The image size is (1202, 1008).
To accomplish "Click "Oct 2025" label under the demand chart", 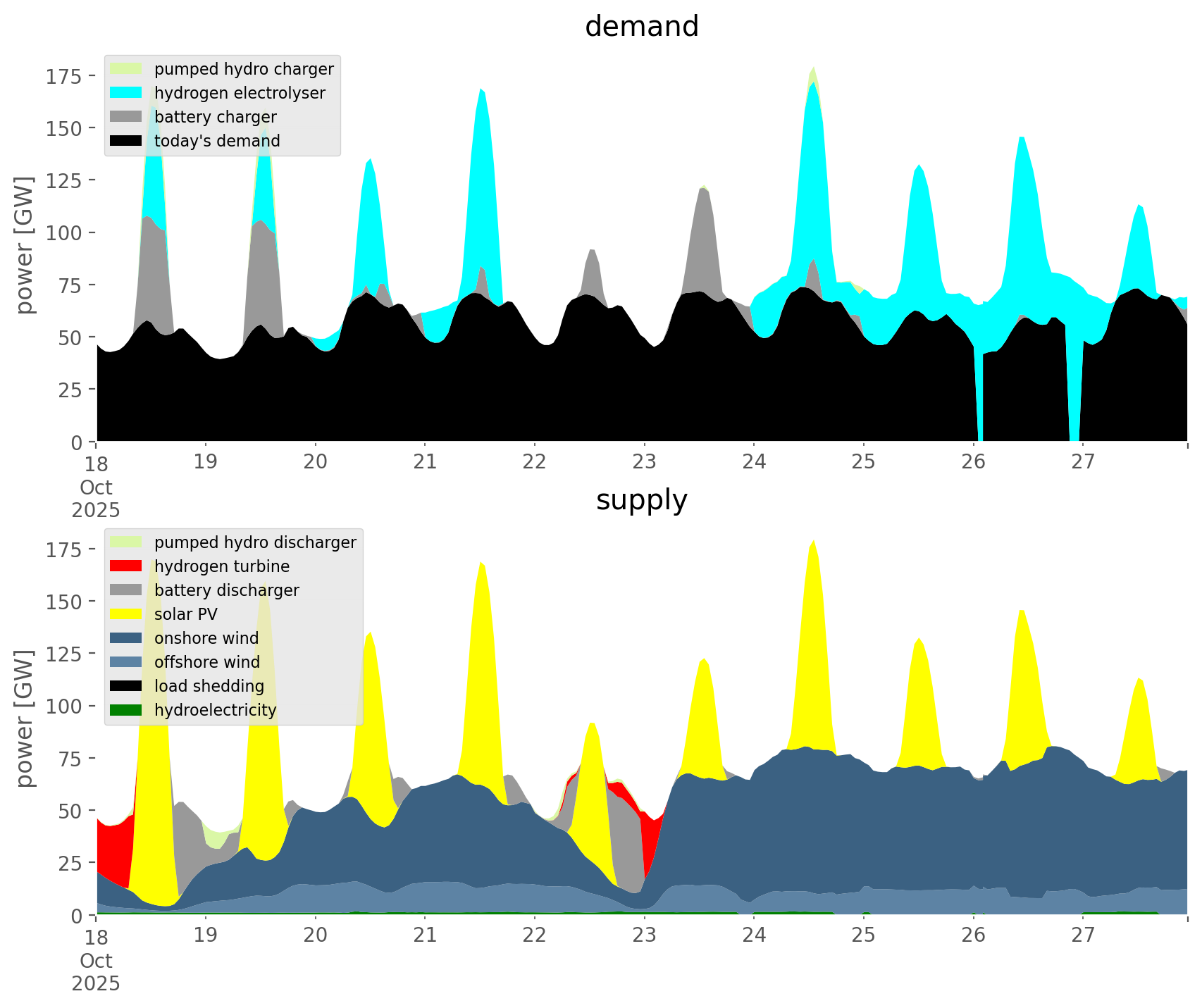I will [96, 499].
